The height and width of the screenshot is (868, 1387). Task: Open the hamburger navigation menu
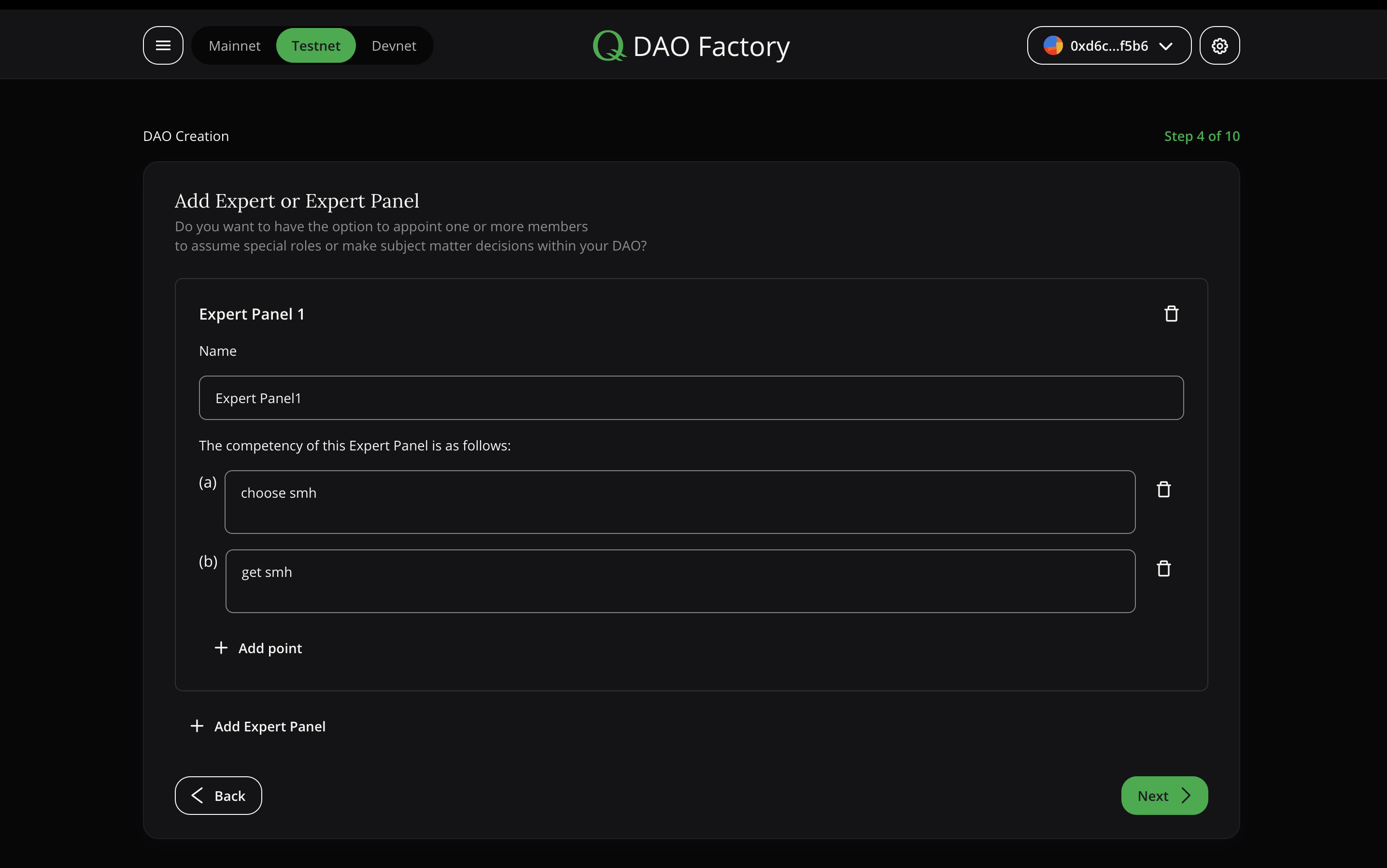163,45
